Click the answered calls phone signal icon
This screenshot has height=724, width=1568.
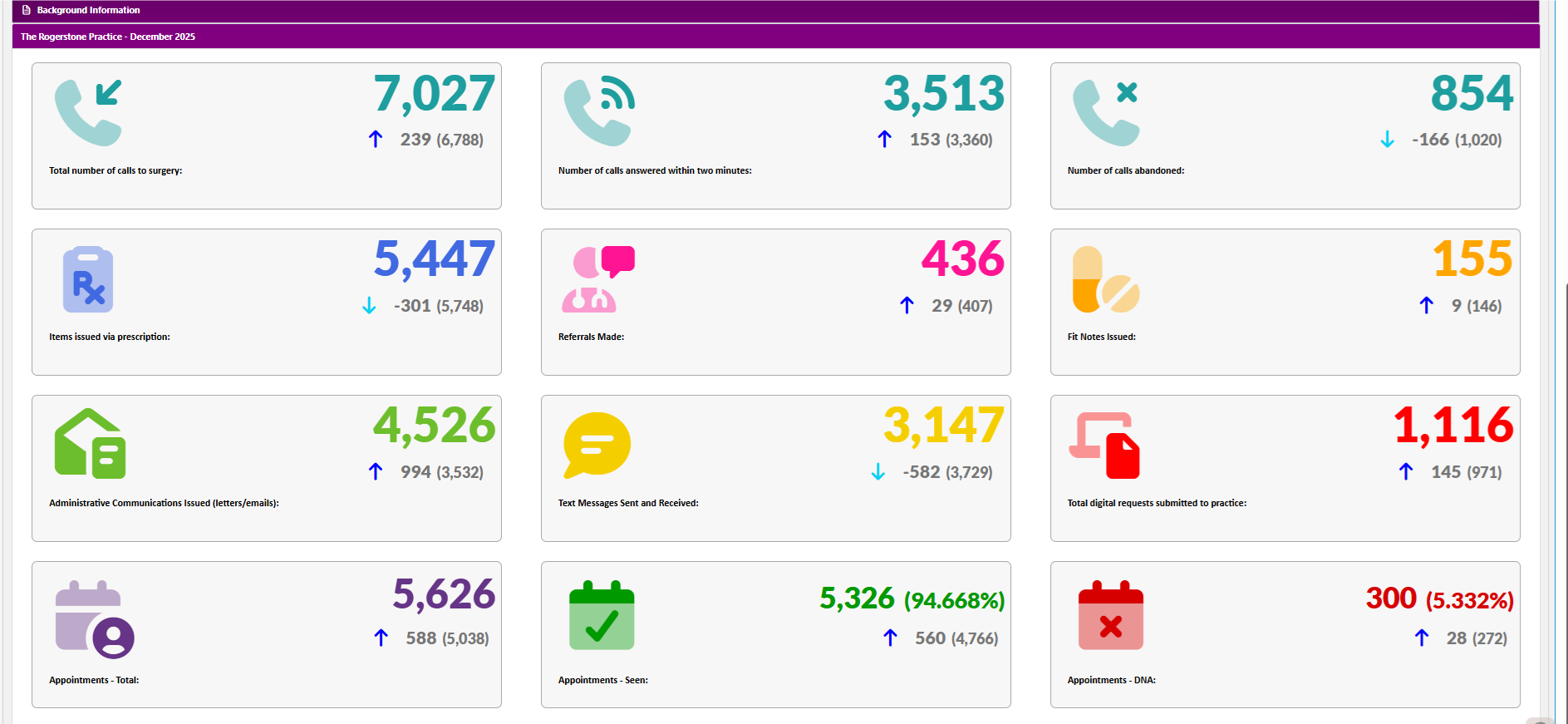(x=598, y=111)
